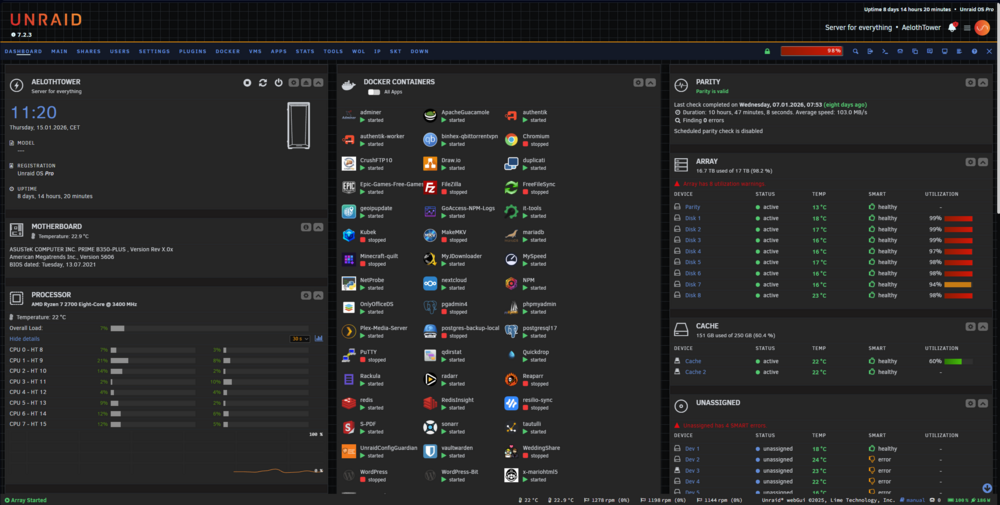Open the Settings tab

tap(154, 51)
